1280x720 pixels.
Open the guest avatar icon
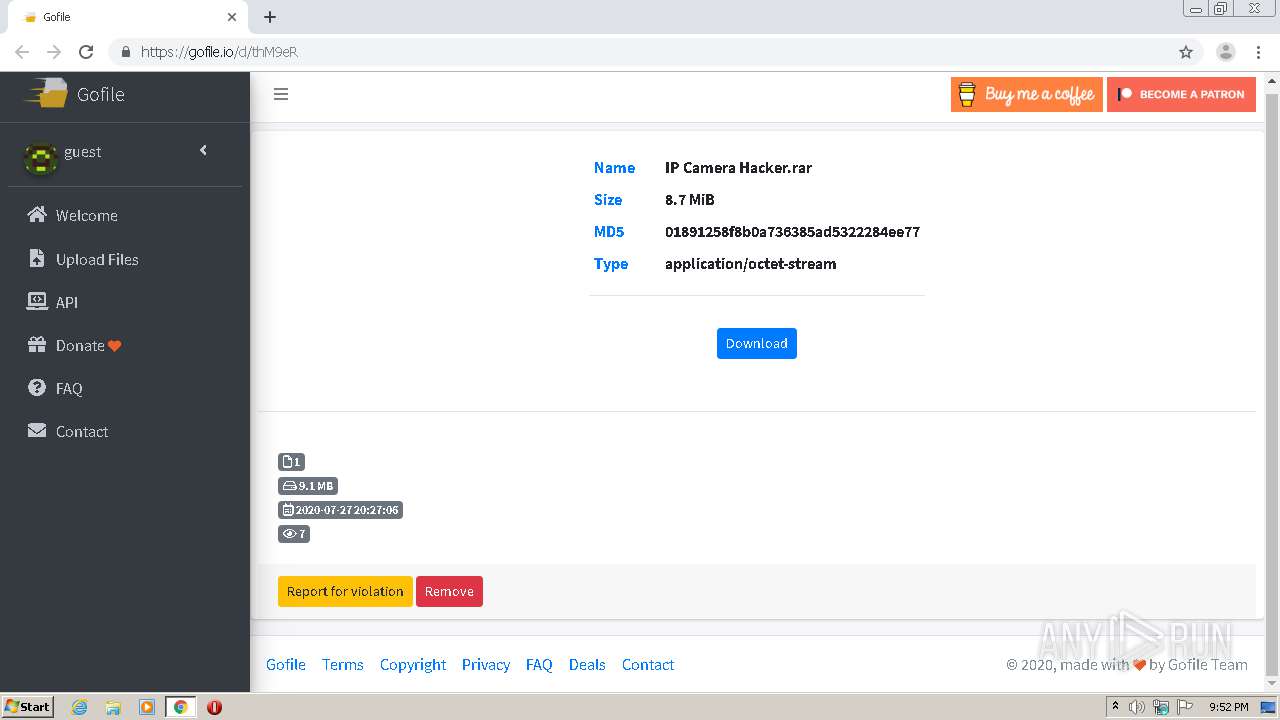tap(40, 158)
